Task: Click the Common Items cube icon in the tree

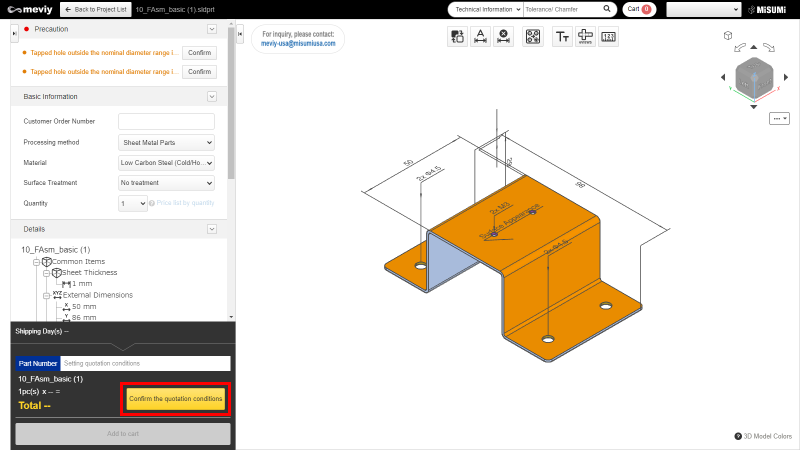Action: [x=46, y=262]
